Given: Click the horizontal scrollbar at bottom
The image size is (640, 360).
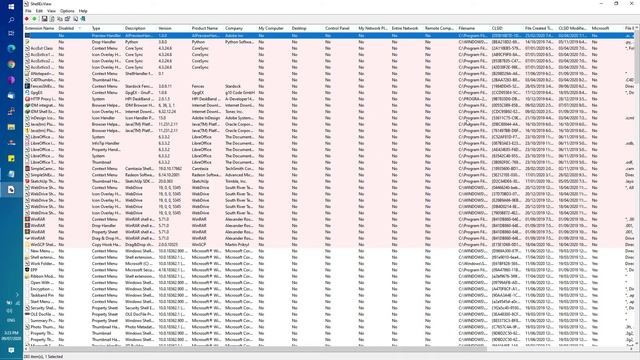Looking at the screenshot, I should pos(329,349).
